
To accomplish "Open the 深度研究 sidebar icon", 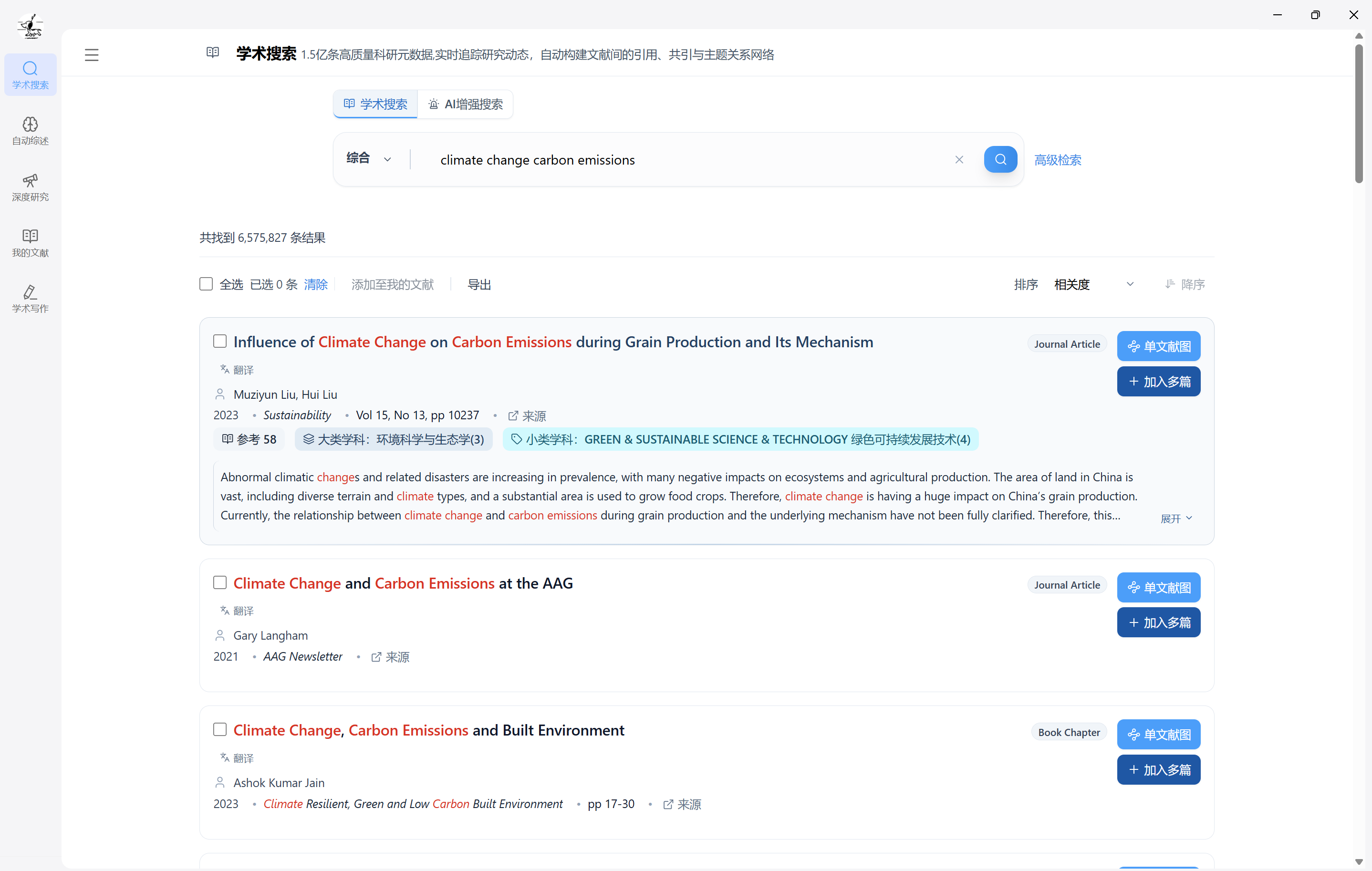I will (30, 187).
